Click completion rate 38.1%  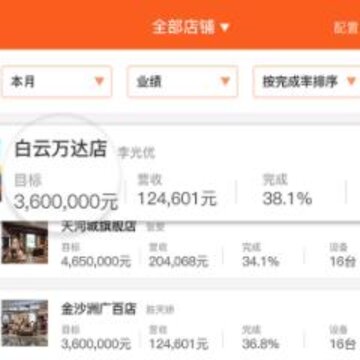287,199
